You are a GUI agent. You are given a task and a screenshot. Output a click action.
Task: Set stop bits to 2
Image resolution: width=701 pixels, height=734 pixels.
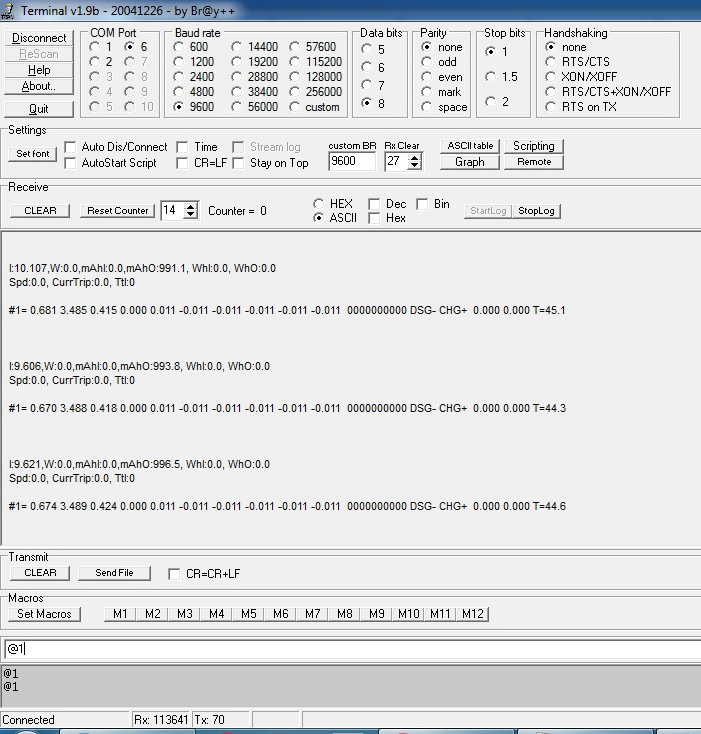490,102
